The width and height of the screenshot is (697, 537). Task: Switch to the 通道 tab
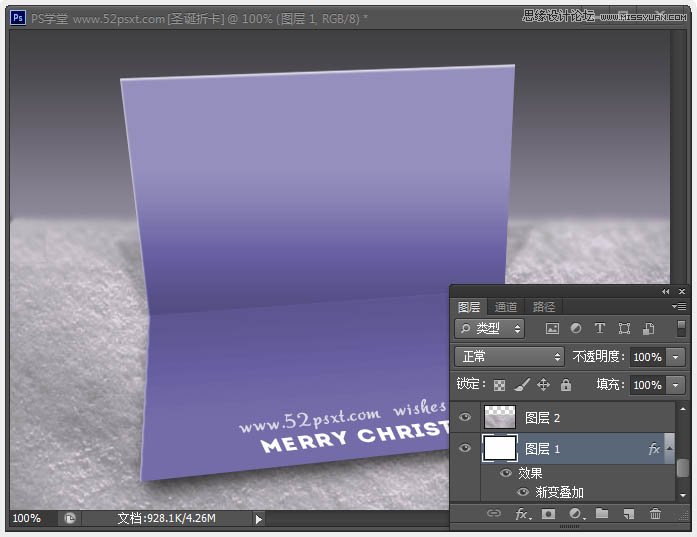click(x=506, y=307)
